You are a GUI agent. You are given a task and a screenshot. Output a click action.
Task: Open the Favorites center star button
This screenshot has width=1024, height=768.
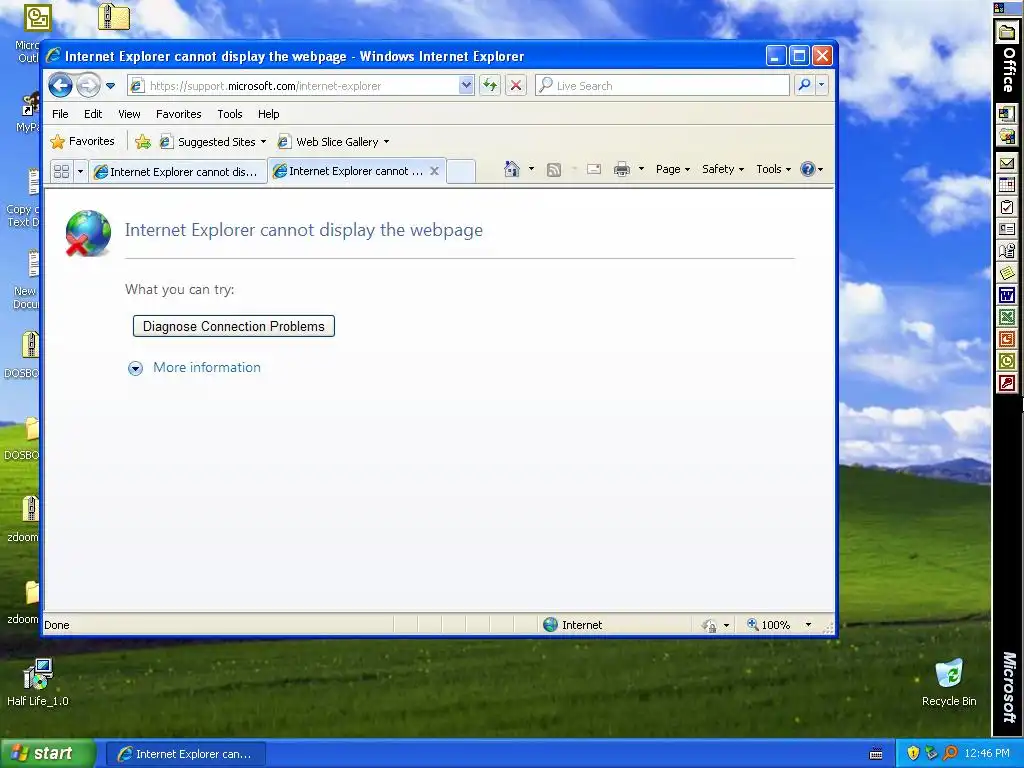(83, 141)
